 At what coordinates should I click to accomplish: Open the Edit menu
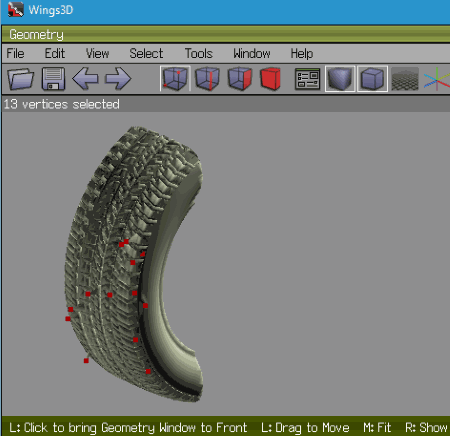[55, 54]
